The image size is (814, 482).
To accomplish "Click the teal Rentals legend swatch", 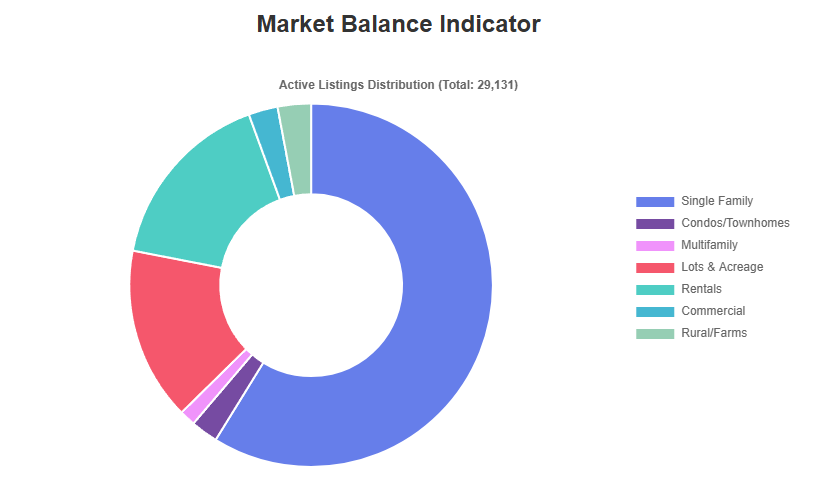I will click(x=655, y=289).
